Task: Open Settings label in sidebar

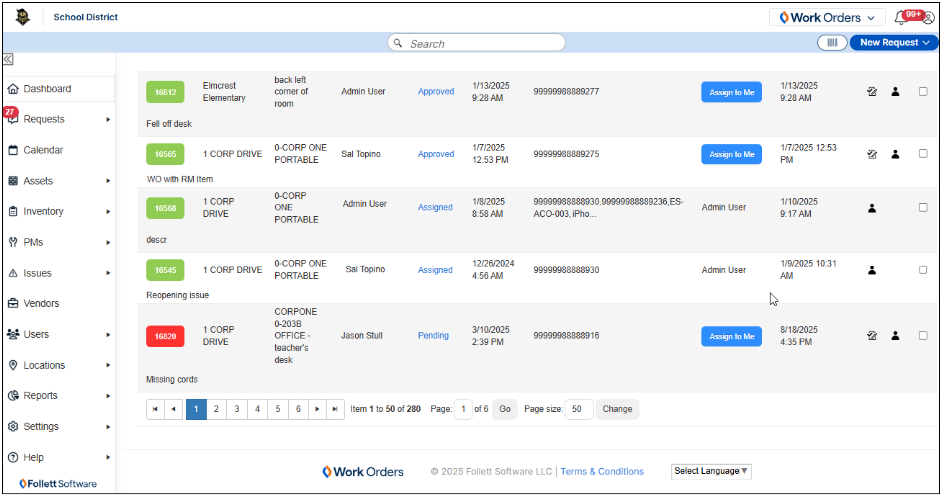Action: pyautogui.click(x=41, y=427)
